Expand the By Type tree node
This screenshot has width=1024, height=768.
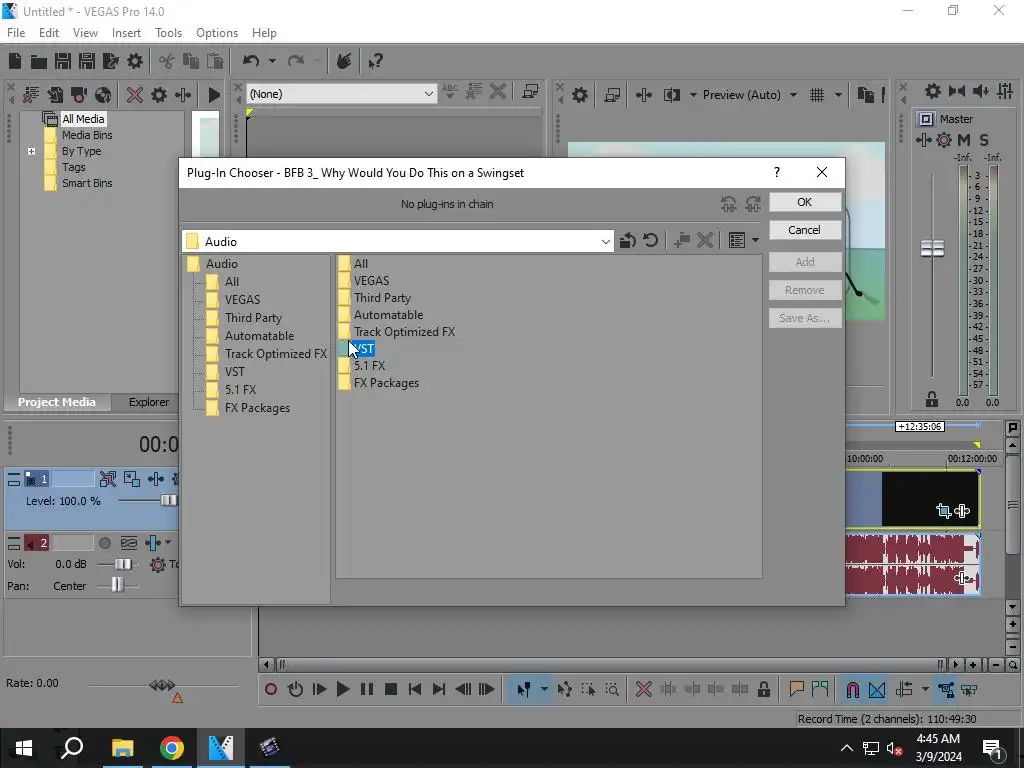[31, 152]
